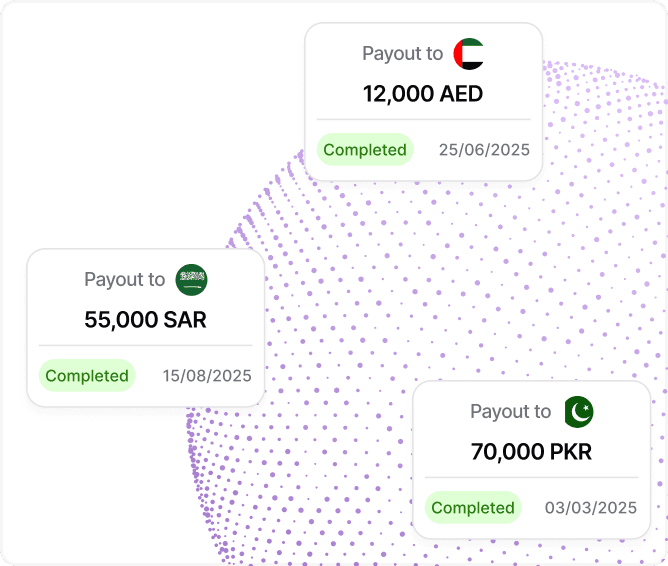Click "Payout to" label on PKR card

(x=510, y=412)
